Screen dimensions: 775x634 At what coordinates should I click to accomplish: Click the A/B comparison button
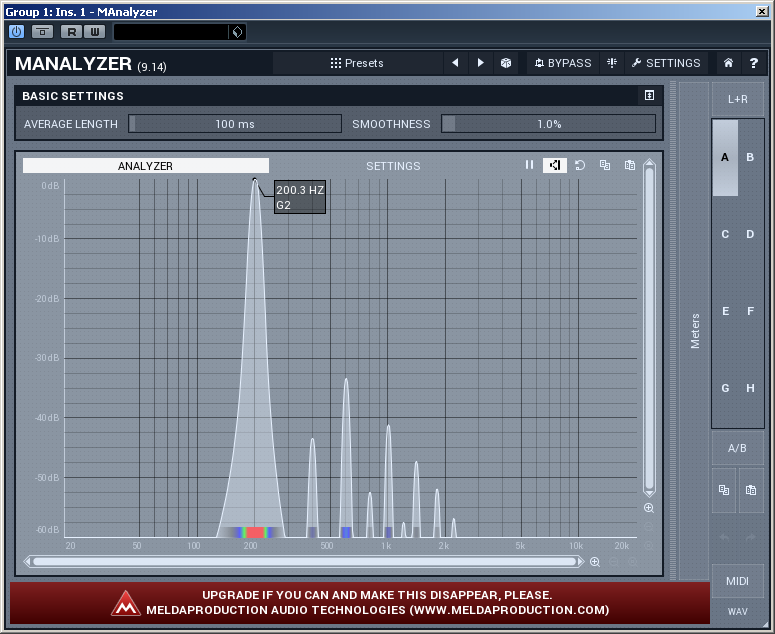(737, 448)
